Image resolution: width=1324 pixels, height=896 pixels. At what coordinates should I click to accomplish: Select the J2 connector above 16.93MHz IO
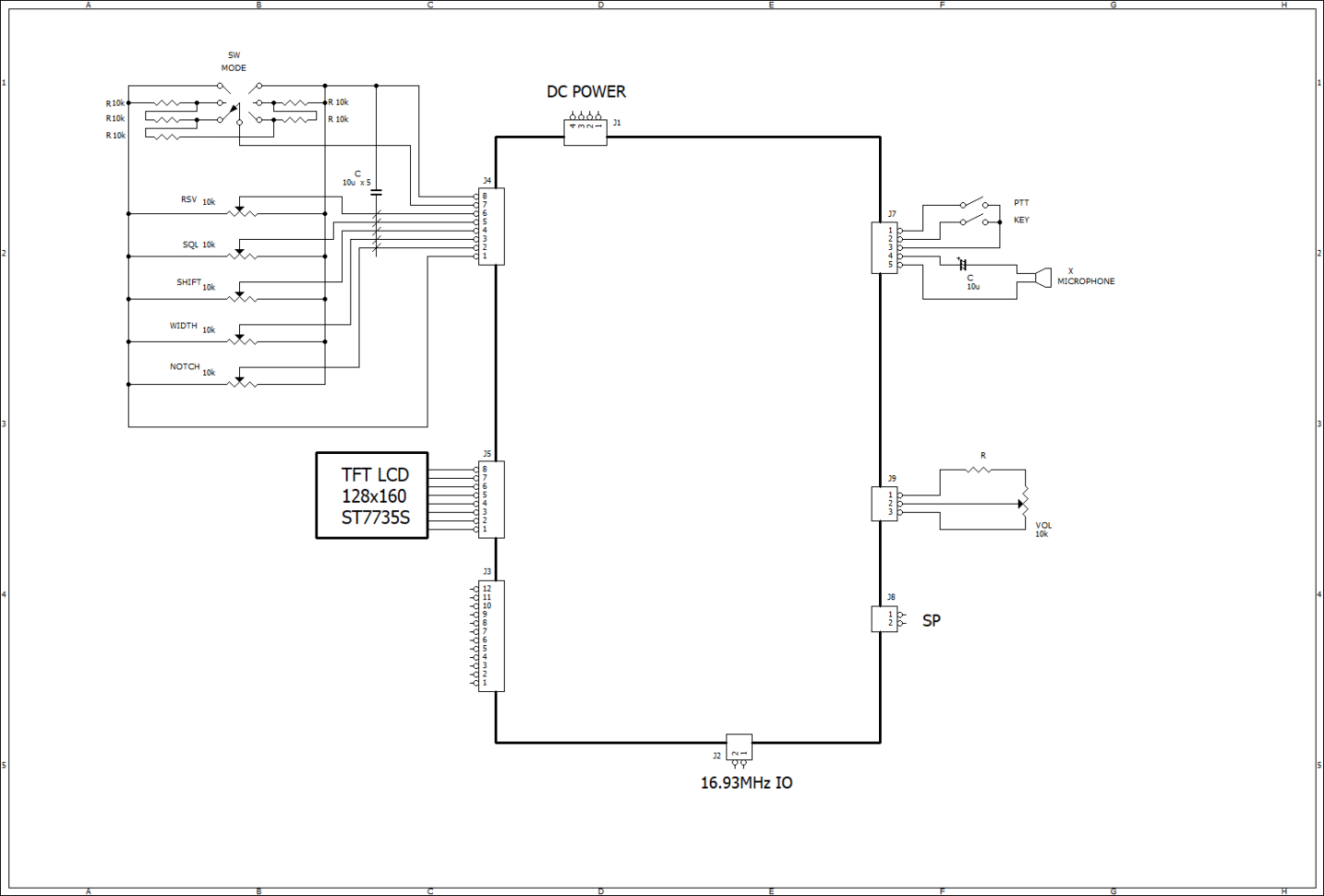739,750
